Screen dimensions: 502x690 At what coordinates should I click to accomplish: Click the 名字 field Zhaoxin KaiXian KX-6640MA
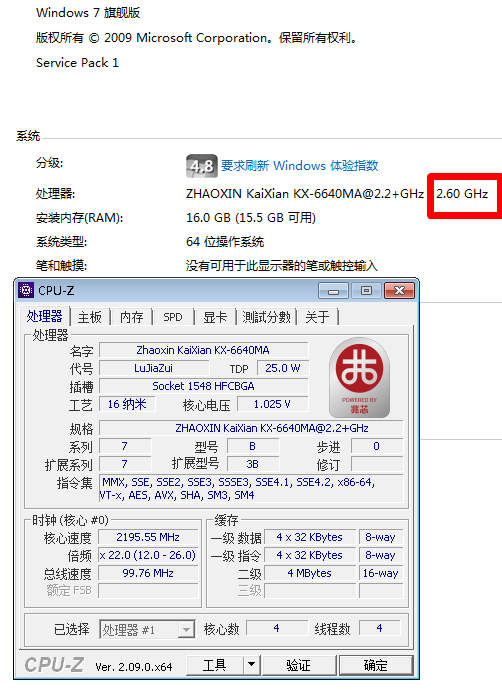tap(204, 350)
